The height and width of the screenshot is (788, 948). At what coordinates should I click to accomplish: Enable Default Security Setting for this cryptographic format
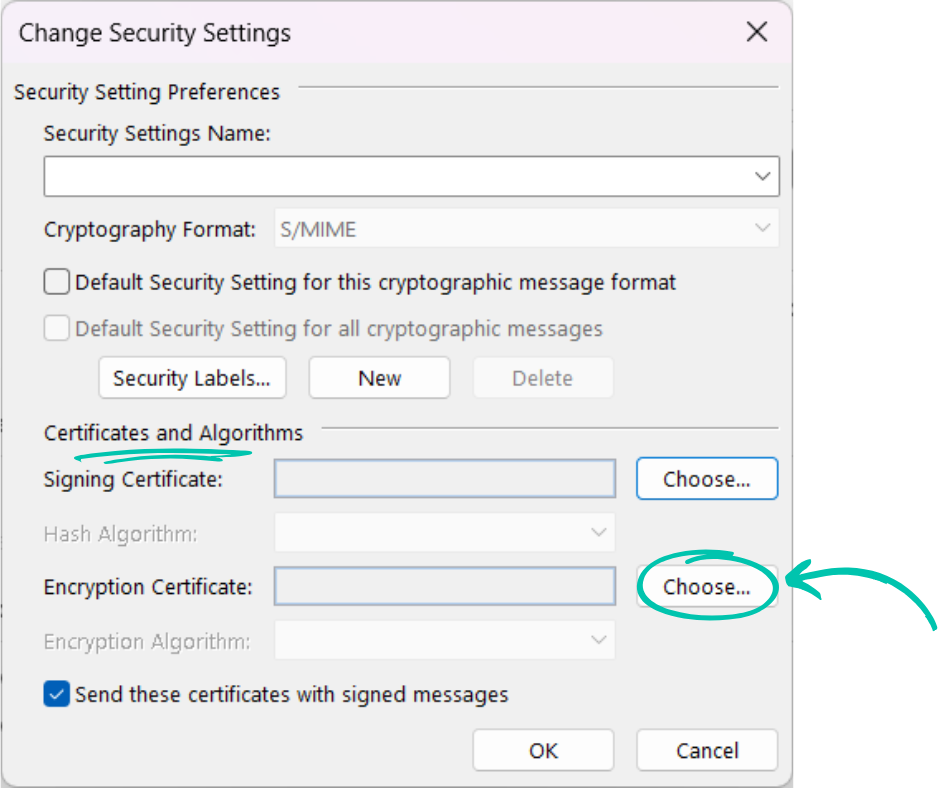[x=57, y=281]
